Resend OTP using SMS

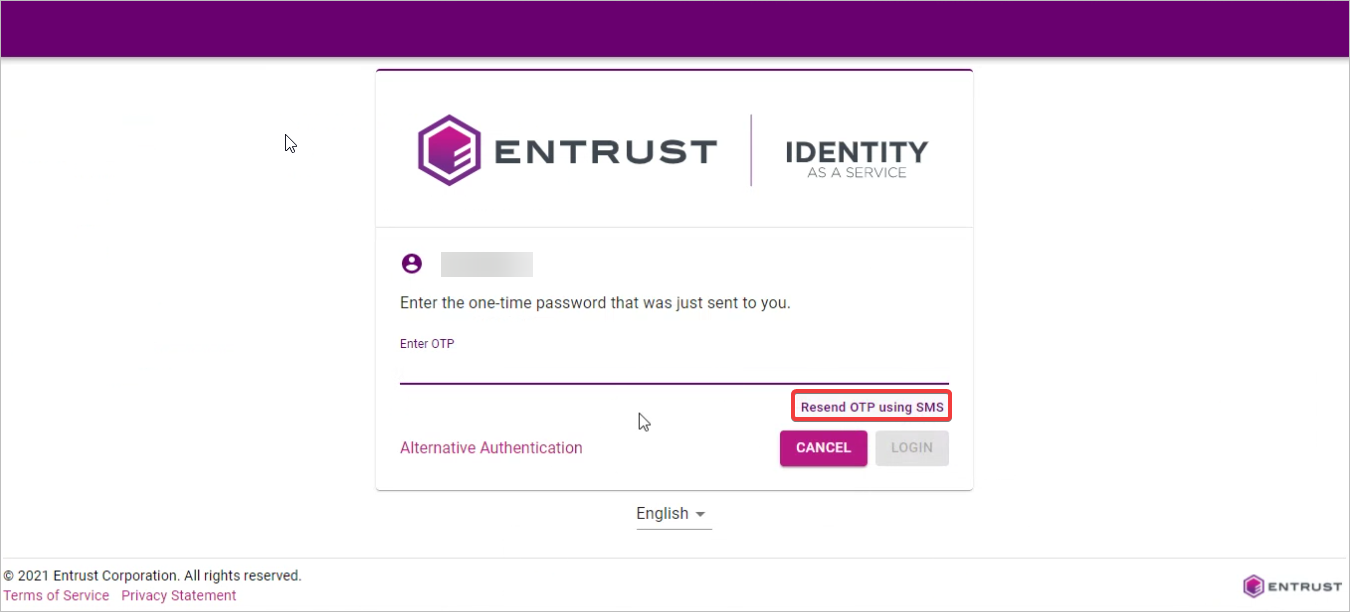coord(872,407)
